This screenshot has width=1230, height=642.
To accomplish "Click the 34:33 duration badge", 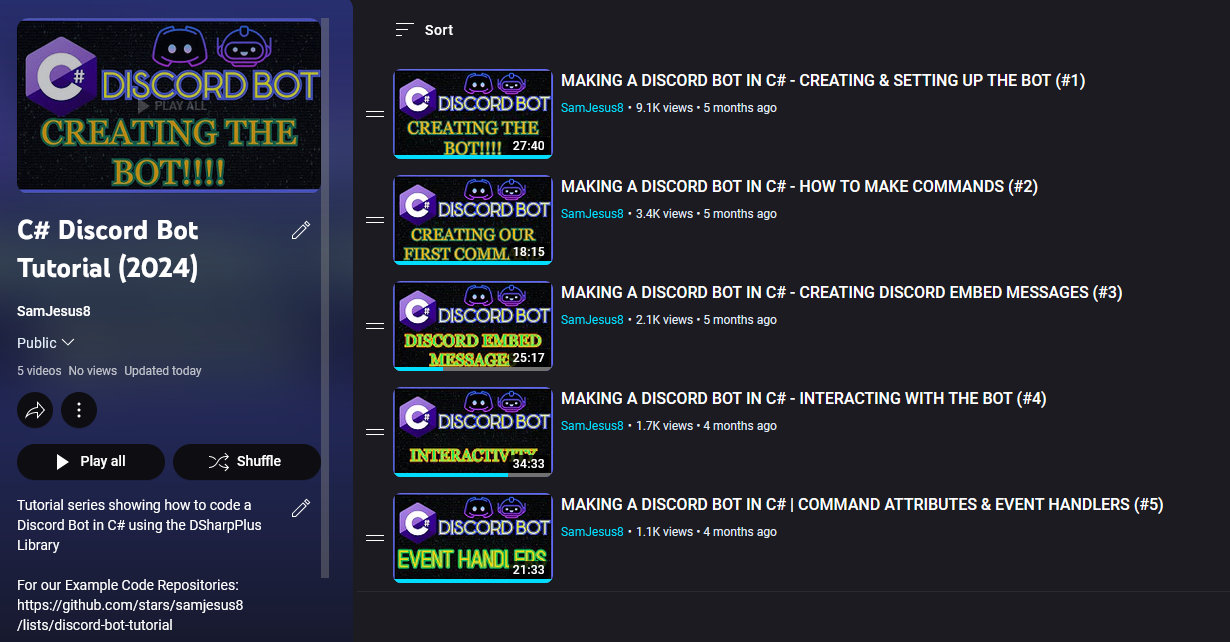I will point(528,464).
